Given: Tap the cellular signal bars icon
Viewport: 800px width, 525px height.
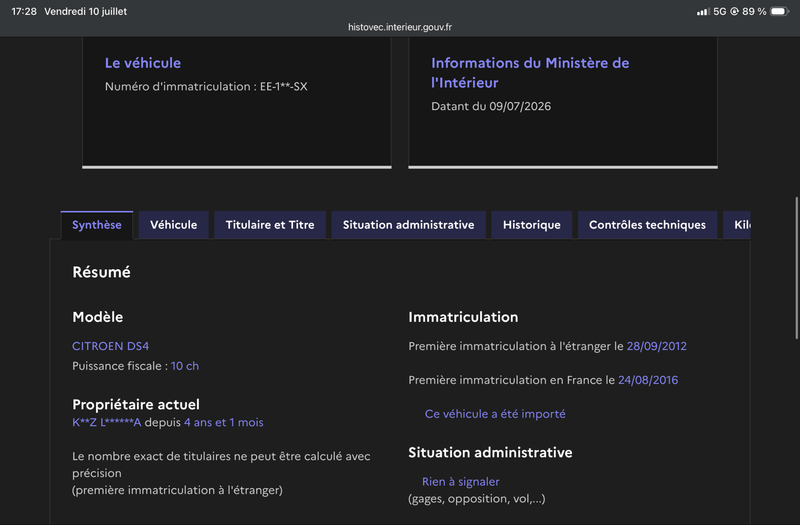Looking at the screenshot, I should 703,11.
